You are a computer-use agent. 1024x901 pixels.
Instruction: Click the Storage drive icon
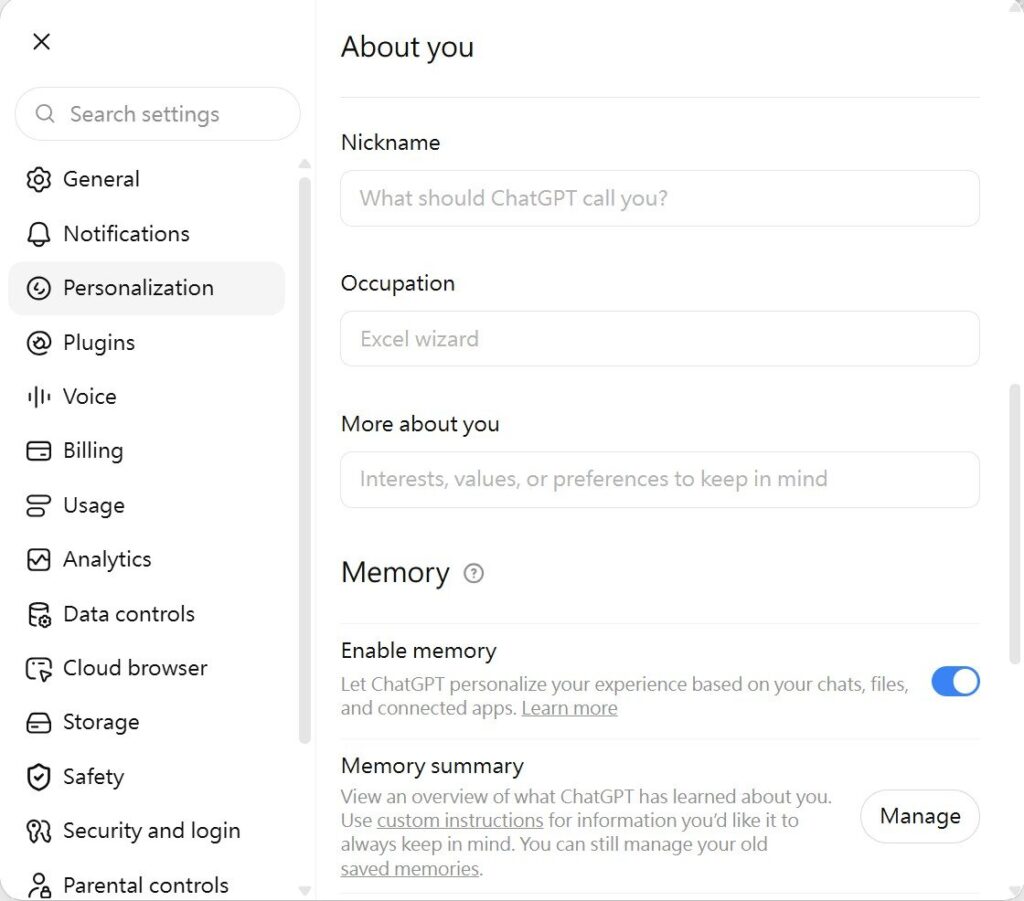coord(39,723)
